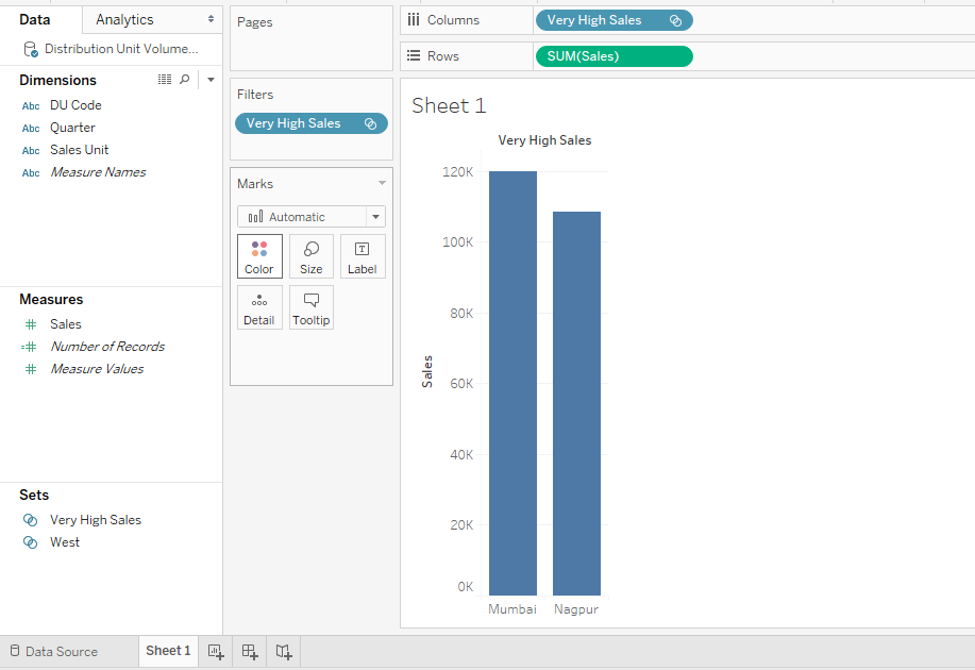Open the Color mark property
Screen dimensions: 975x670
click(259, 256)
